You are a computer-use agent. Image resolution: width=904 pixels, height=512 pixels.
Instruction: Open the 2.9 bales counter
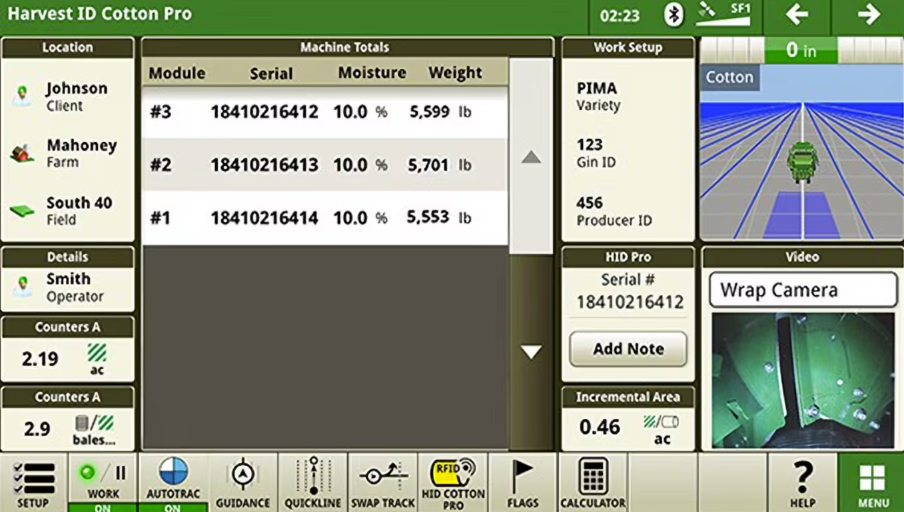(x=67, y=429)
